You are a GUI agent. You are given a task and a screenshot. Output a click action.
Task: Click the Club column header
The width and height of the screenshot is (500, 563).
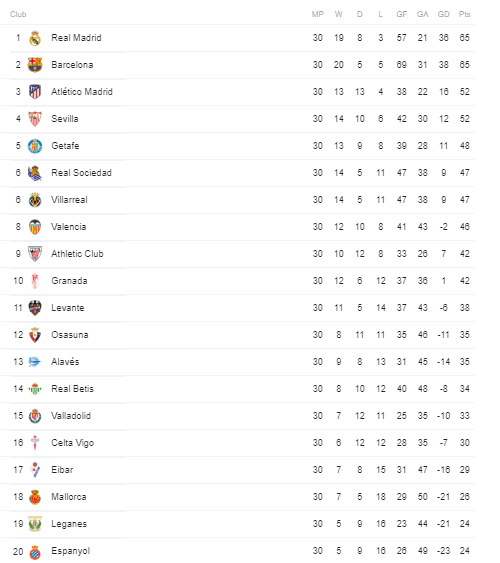pos(18,14)
